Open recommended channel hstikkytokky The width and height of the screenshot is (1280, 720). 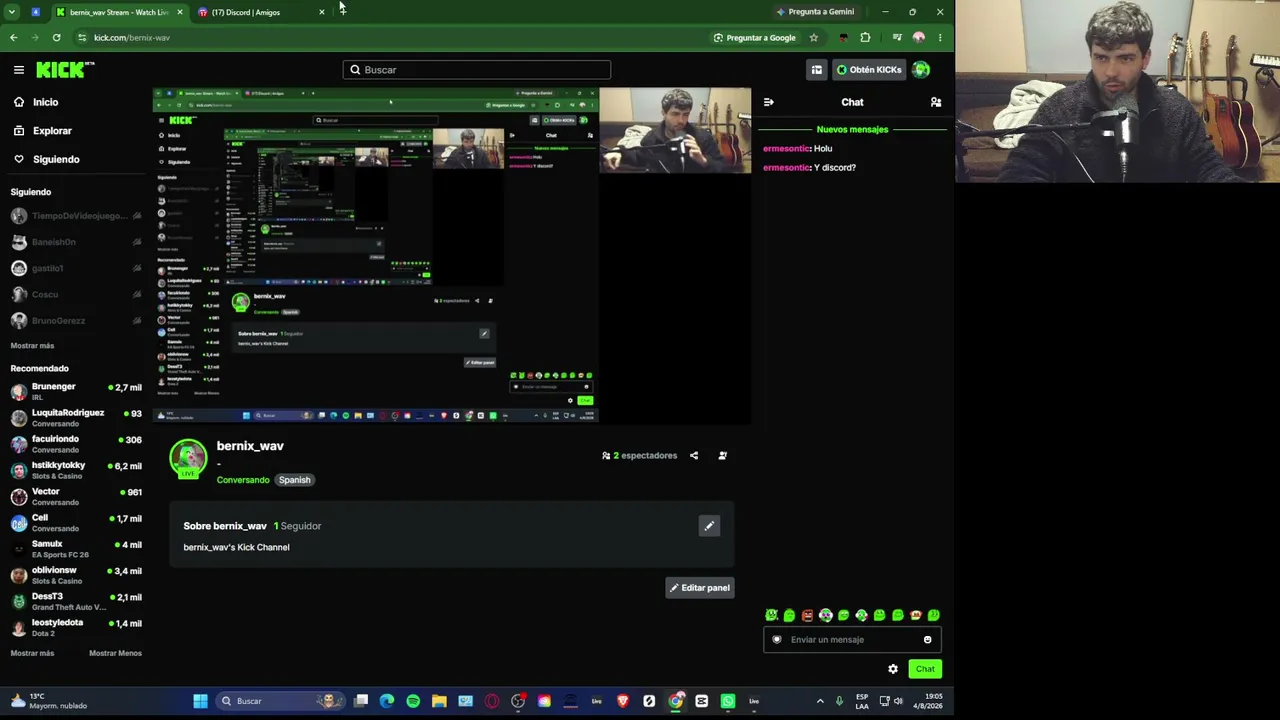[76, 470]
